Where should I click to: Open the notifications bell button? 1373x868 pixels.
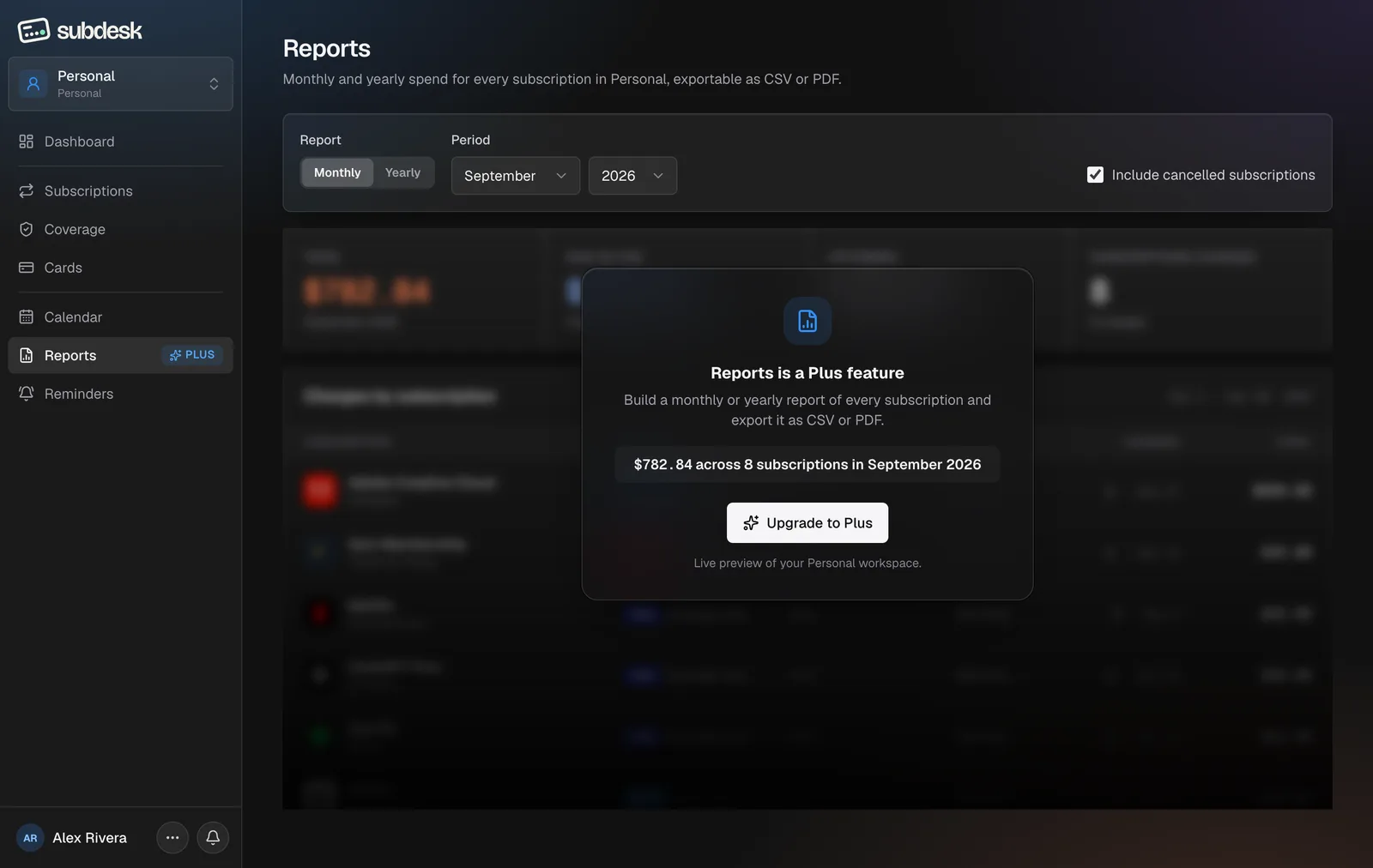(213, 838)
